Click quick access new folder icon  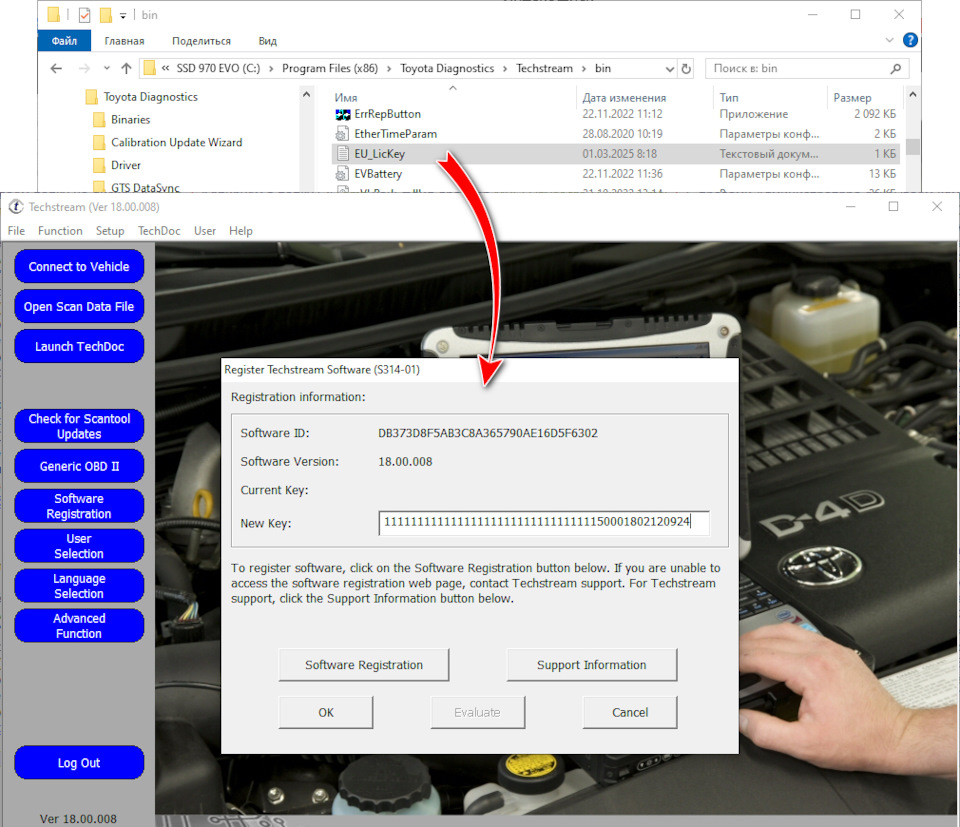pyautogui.click(x=106, y=15)
